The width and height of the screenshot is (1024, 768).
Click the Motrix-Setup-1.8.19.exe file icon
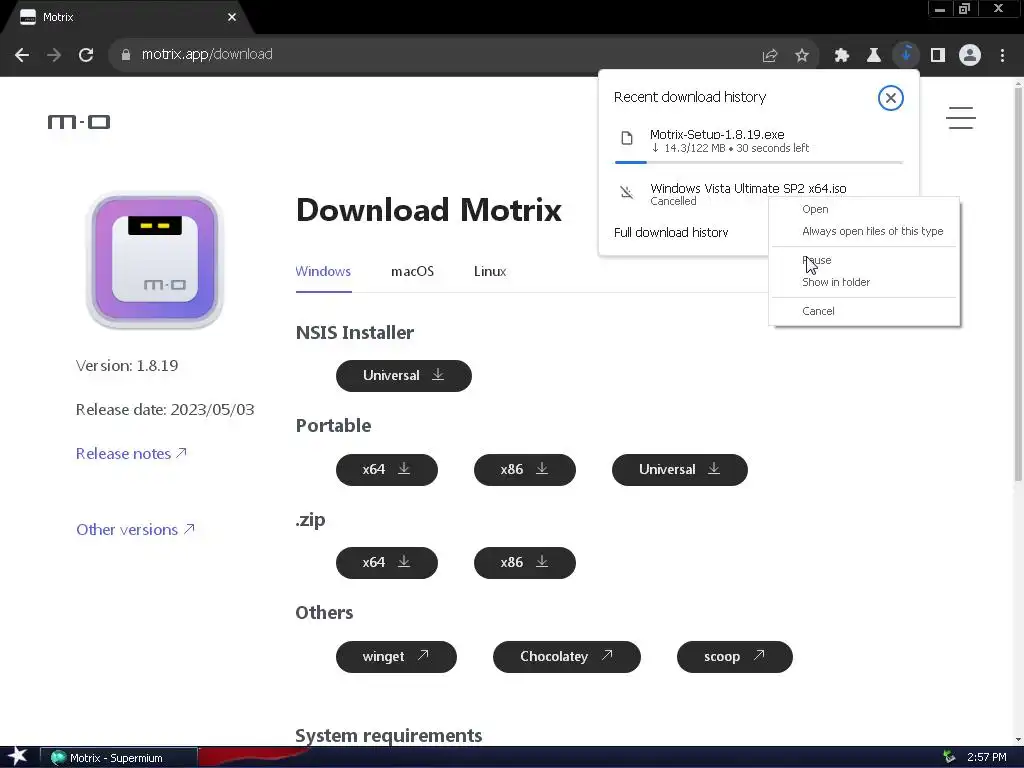pos(627,138)
